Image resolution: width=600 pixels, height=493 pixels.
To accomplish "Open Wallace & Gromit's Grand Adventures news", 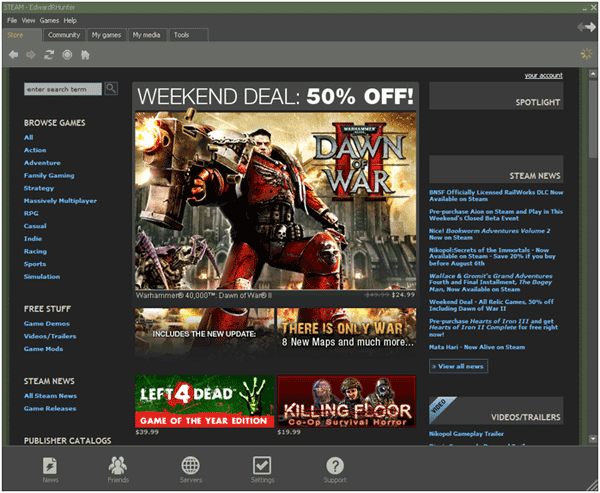I will coord(491,282).
